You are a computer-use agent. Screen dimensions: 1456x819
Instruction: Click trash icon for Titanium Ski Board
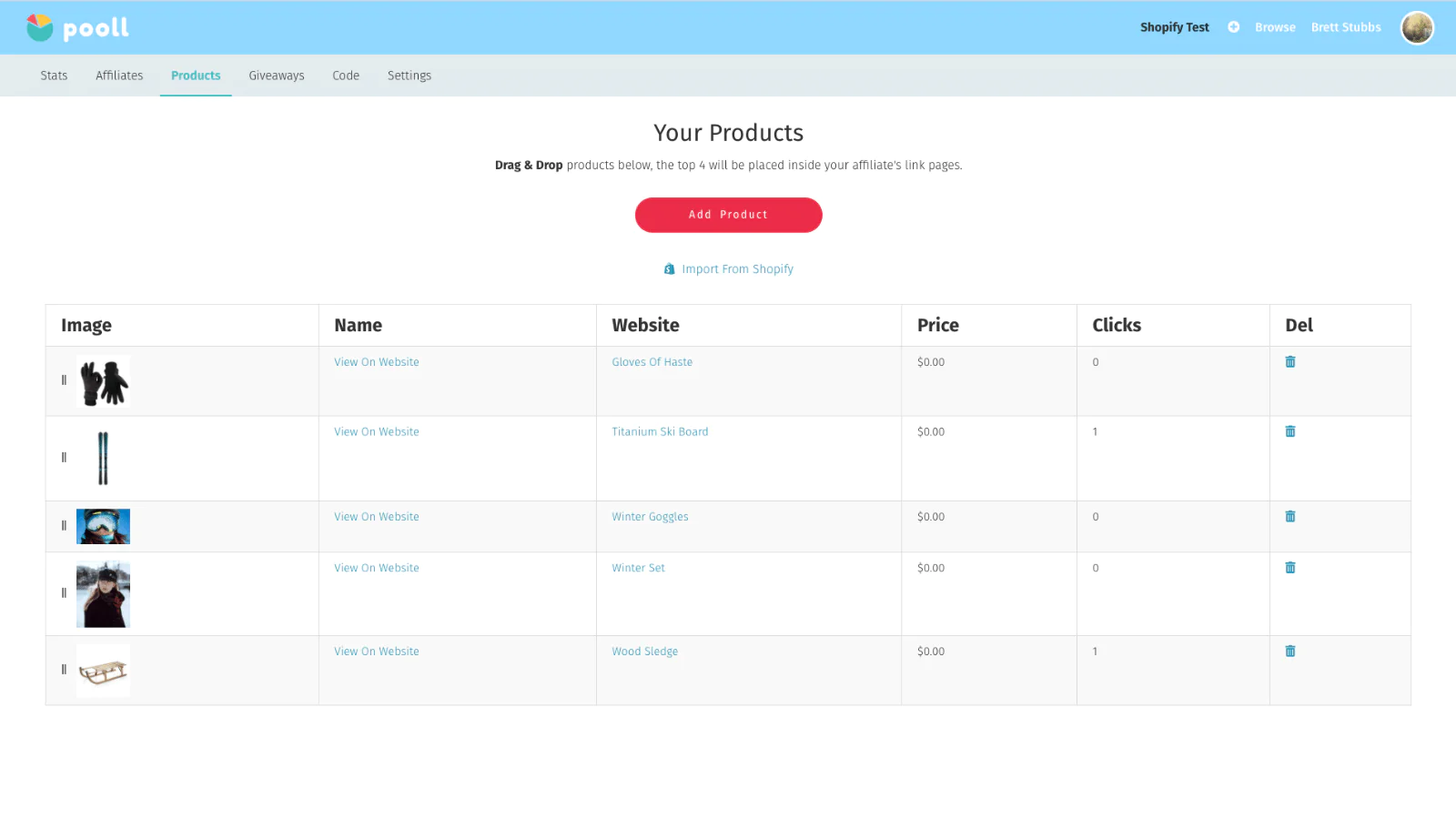coord(1289,432)
